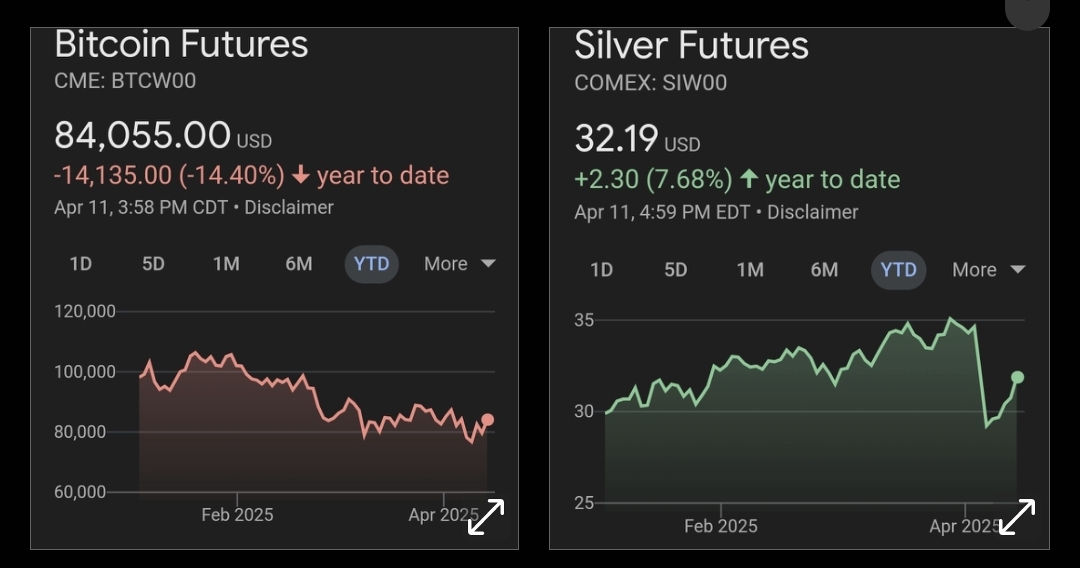
Task: Click the dark circular button at top right
Action: tap(1027, 12)
